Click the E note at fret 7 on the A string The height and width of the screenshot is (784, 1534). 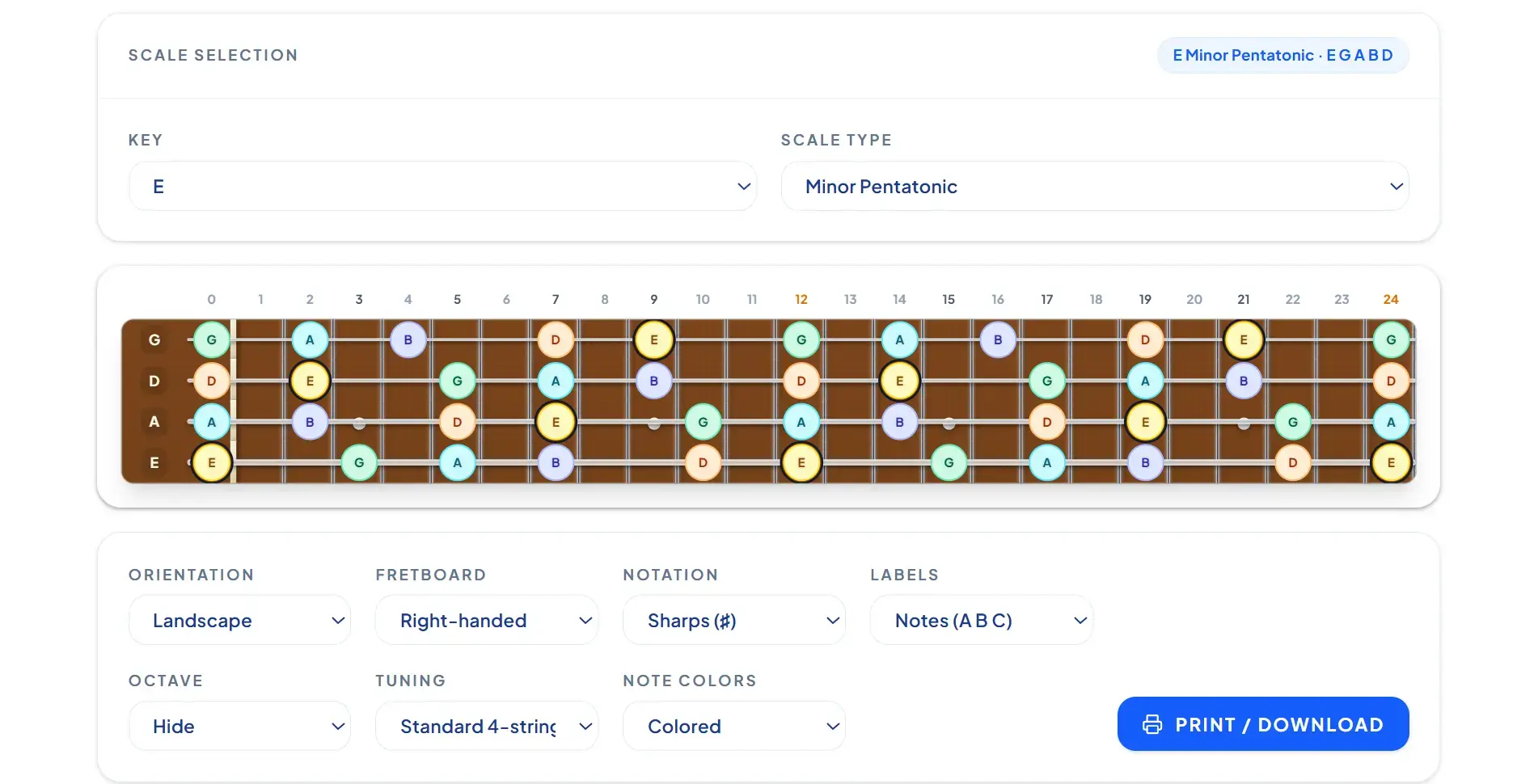click(x=556, y=422)
